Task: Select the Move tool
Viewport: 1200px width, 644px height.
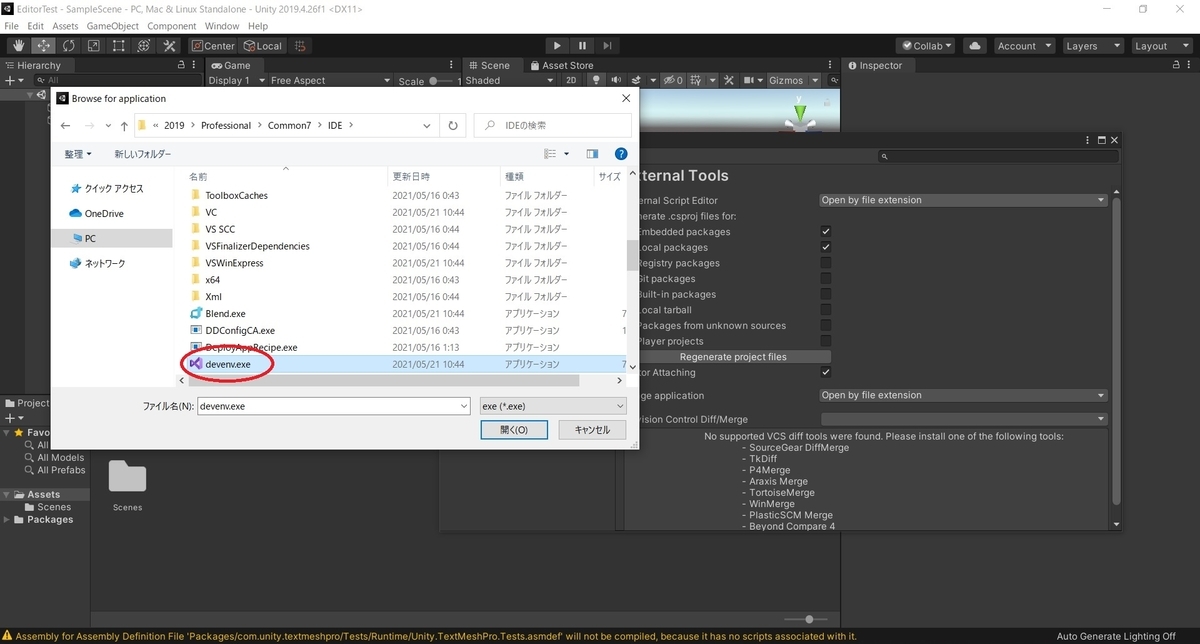Action: 44,45
